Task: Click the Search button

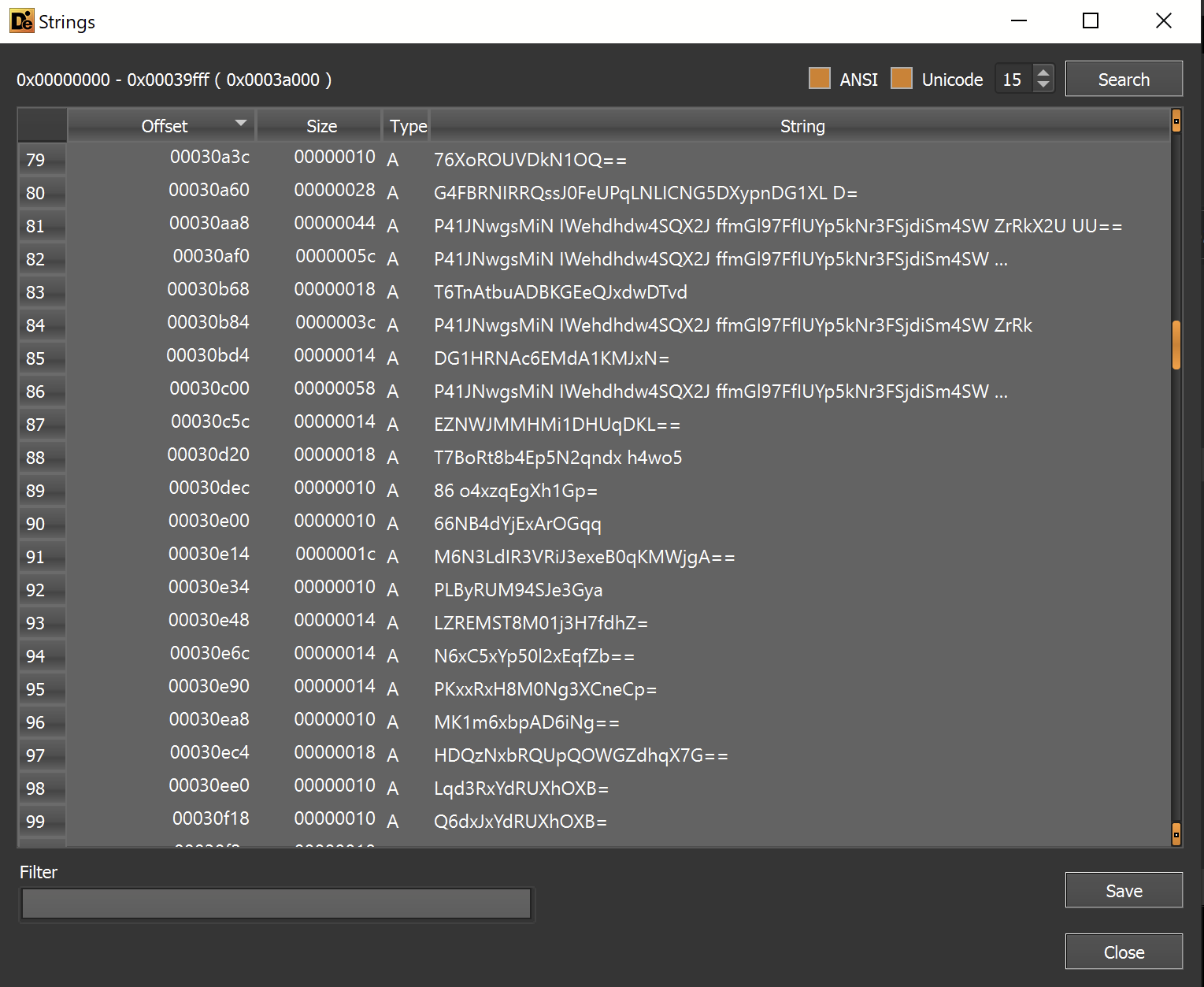Action: pos(1124,79)
